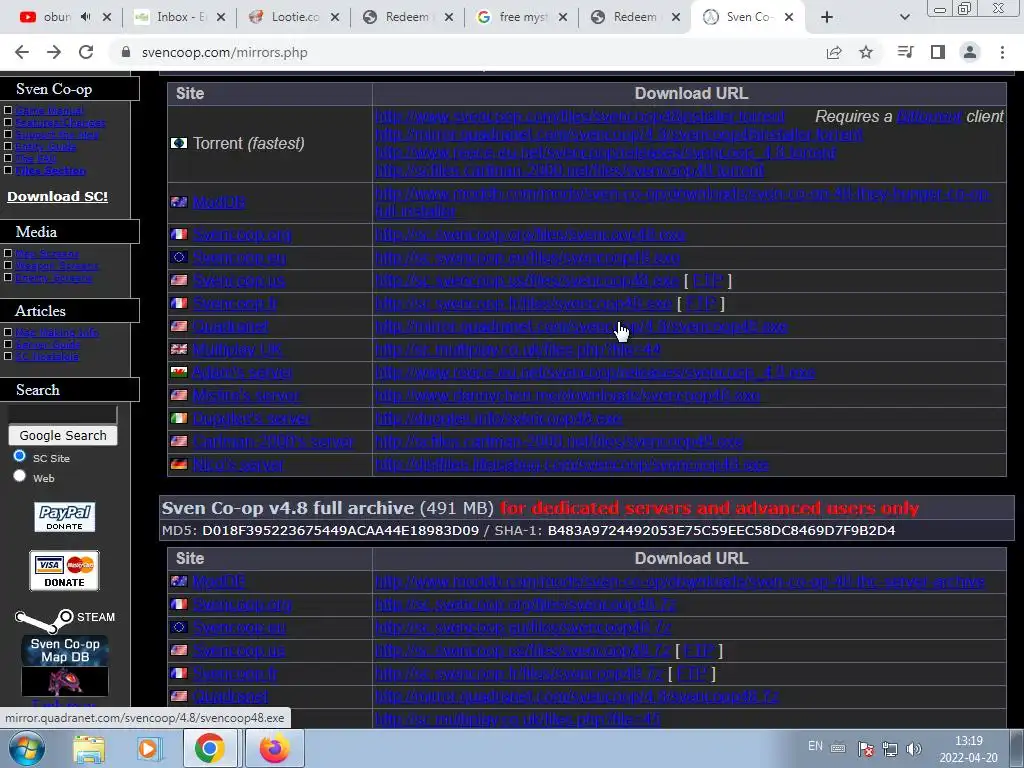Image resolution: width=1024 pixels, height=768 pixels.
Task: Open the Server Guide article link
Action: (48, 344)
